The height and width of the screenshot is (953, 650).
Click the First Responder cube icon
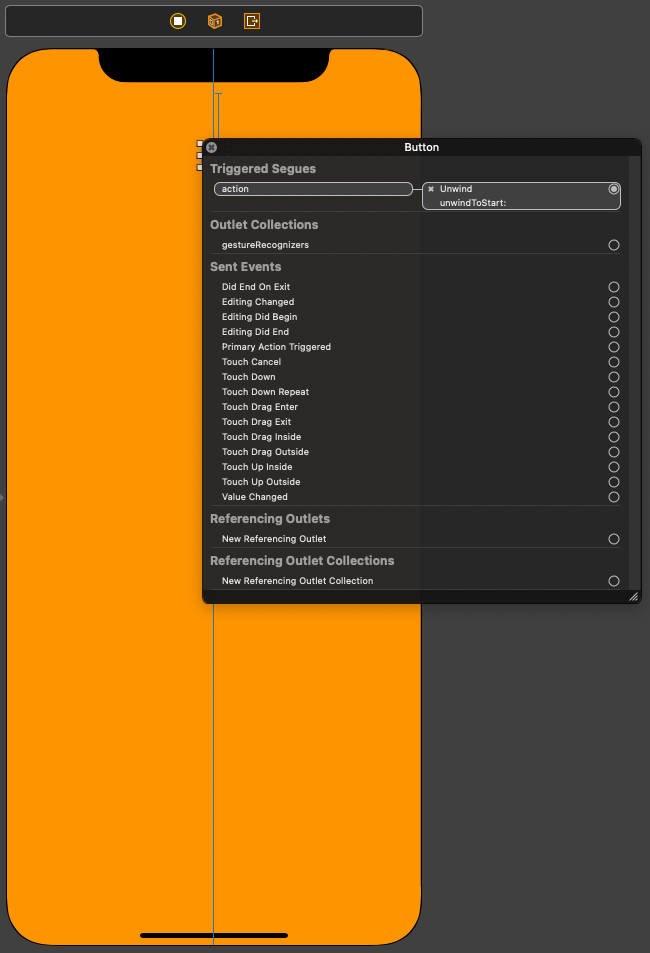[x=215, y=21]
